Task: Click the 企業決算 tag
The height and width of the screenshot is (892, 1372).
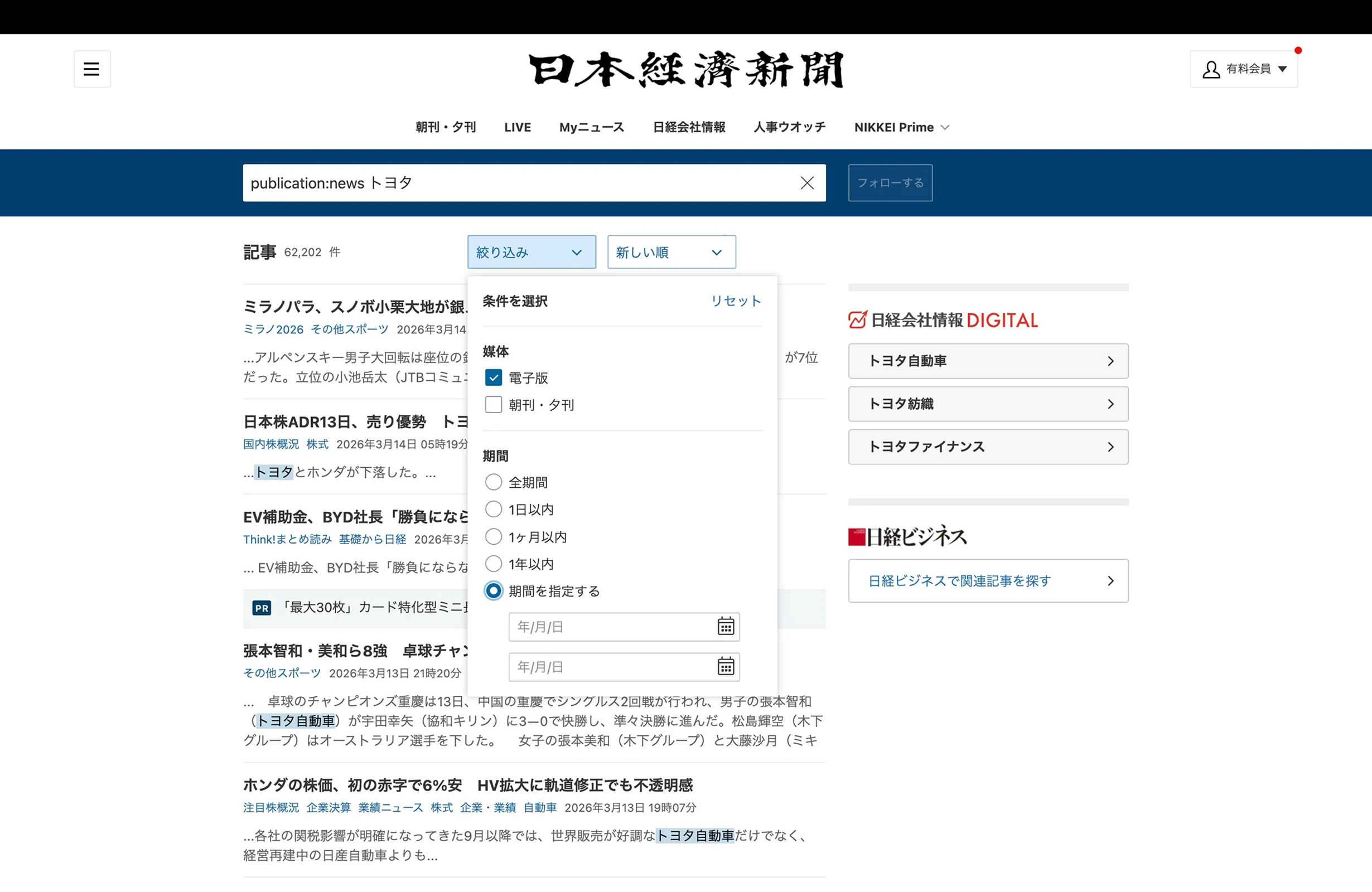Action: (x=328, y=808)
